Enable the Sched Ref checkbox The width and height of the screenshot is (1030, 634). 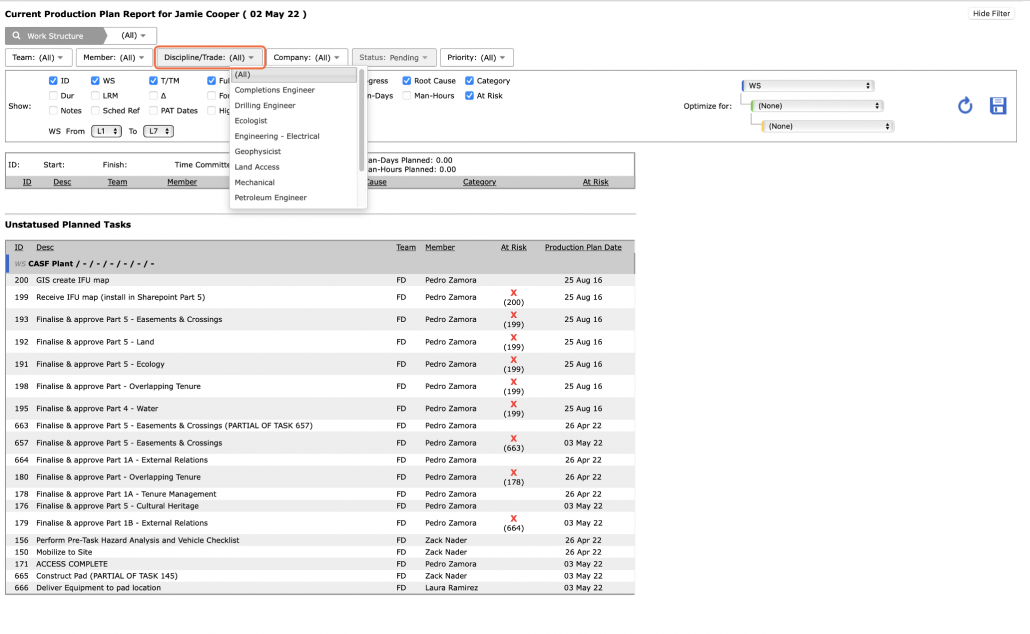tap(95, 111)
